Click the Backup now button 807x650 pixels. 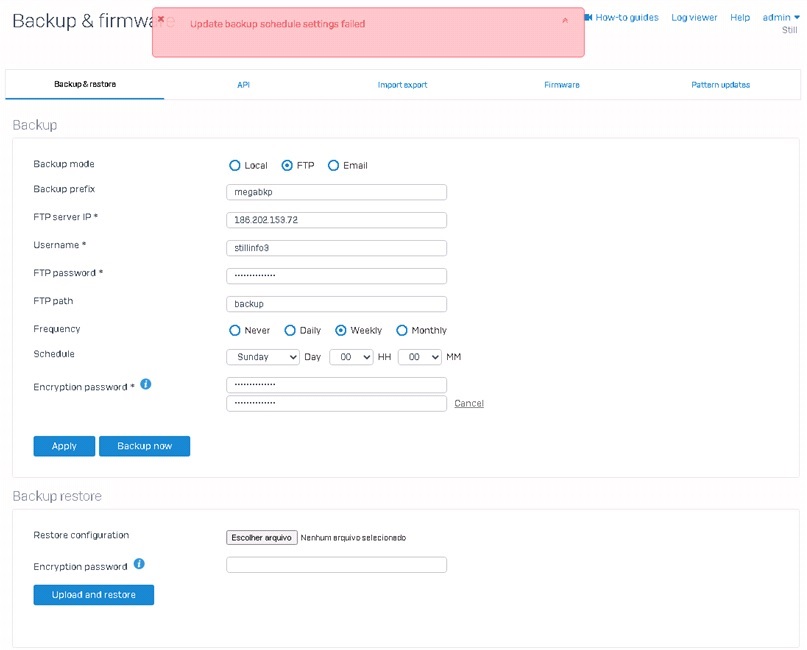pos(145,446)
